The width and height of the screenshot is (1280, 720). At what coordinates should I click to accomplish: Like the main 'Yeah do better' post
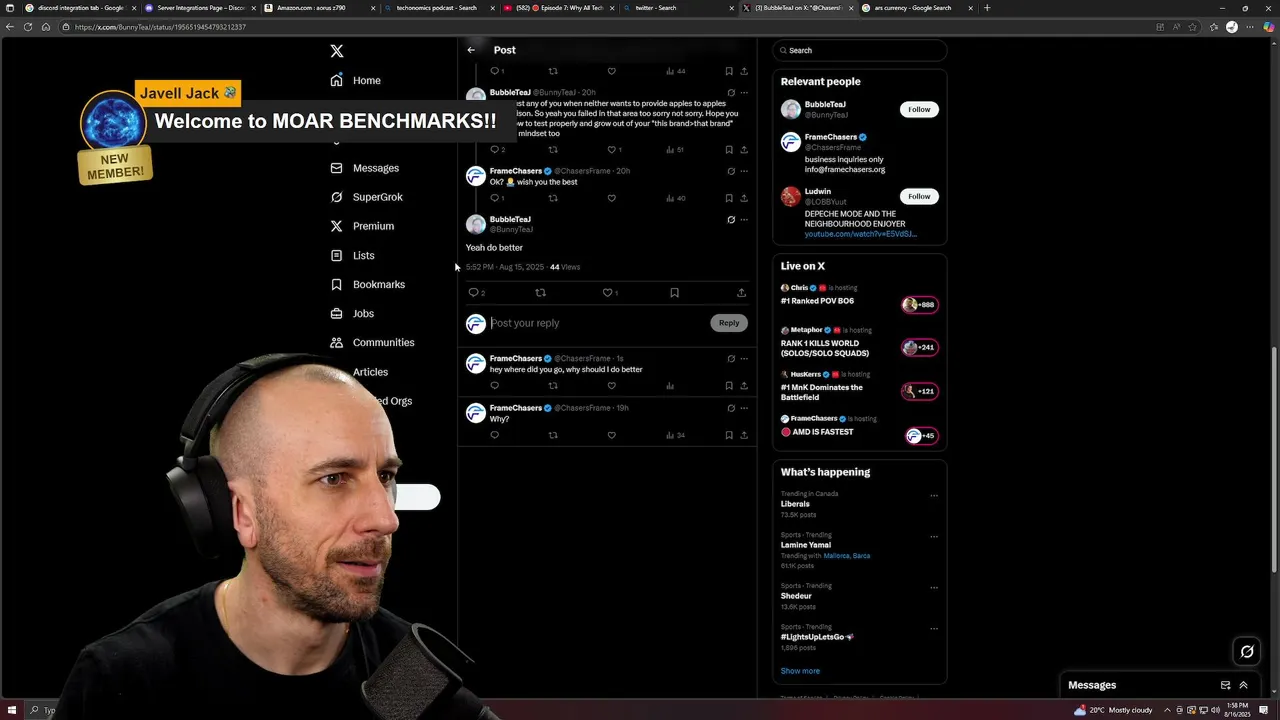[x=607, y=293]
